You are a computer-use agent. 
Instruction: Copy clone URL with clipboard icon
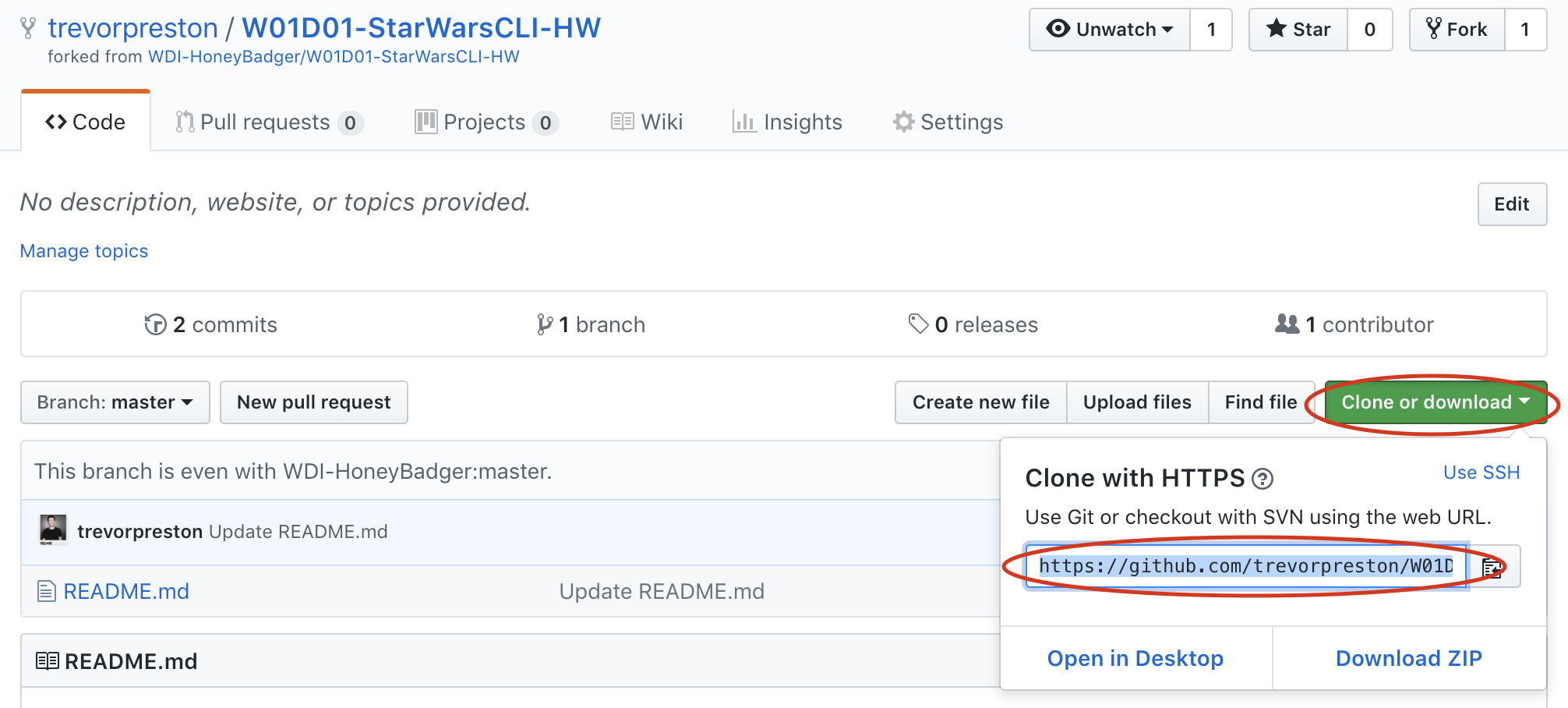[1493, 567]
